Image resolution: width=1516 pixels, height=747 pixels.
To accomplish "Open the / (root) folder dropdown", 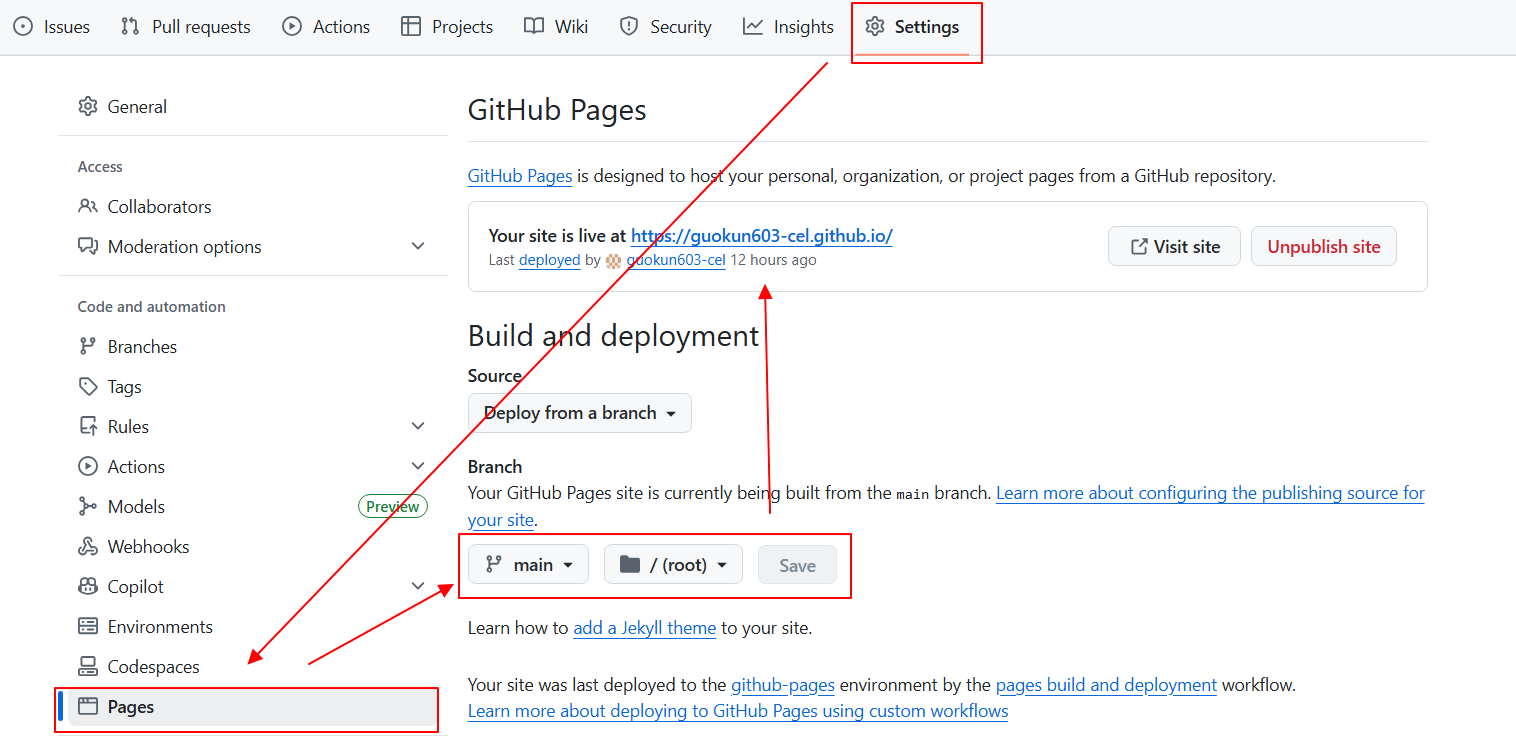I will pyautogui.click(x=673, y=565).
